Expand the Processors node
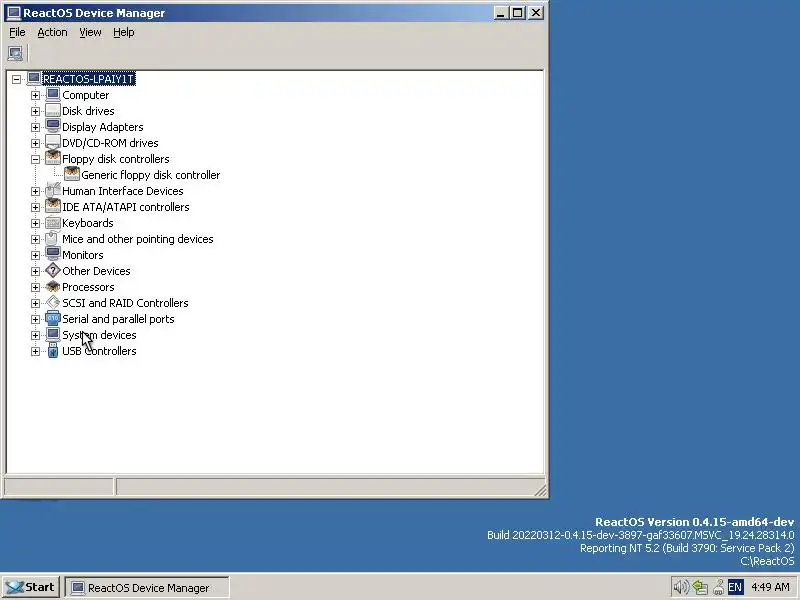Screen dimensions: 800x600 35,287
